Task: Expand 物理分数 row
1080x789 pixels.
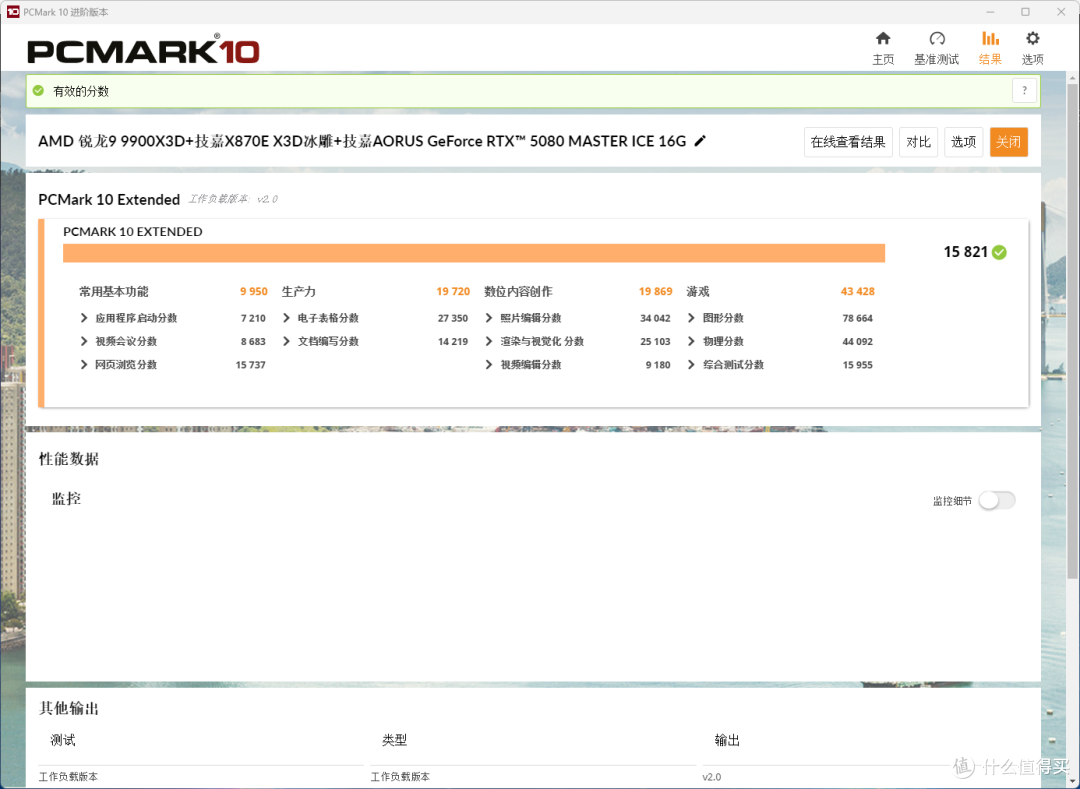Action: click(692, 341)
